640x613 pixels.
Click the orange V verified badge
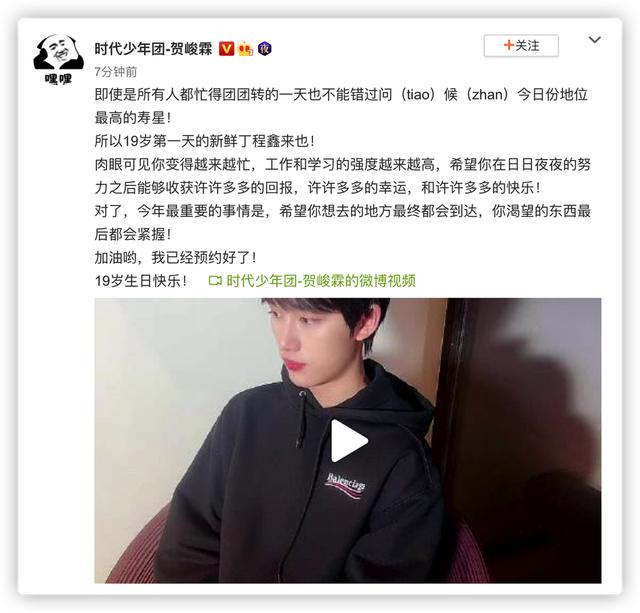pos(227,49)
